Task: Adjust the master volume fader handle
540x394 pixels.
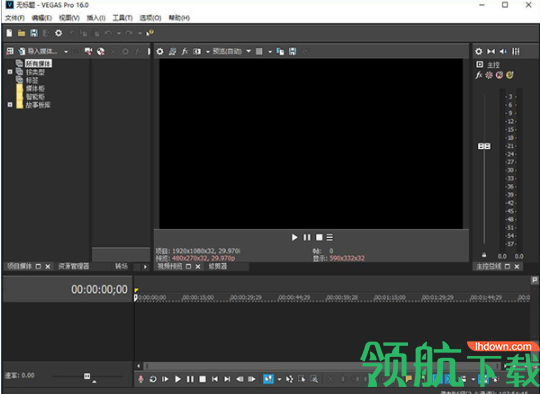Action: pyautogui.click(x=484, y=146)
